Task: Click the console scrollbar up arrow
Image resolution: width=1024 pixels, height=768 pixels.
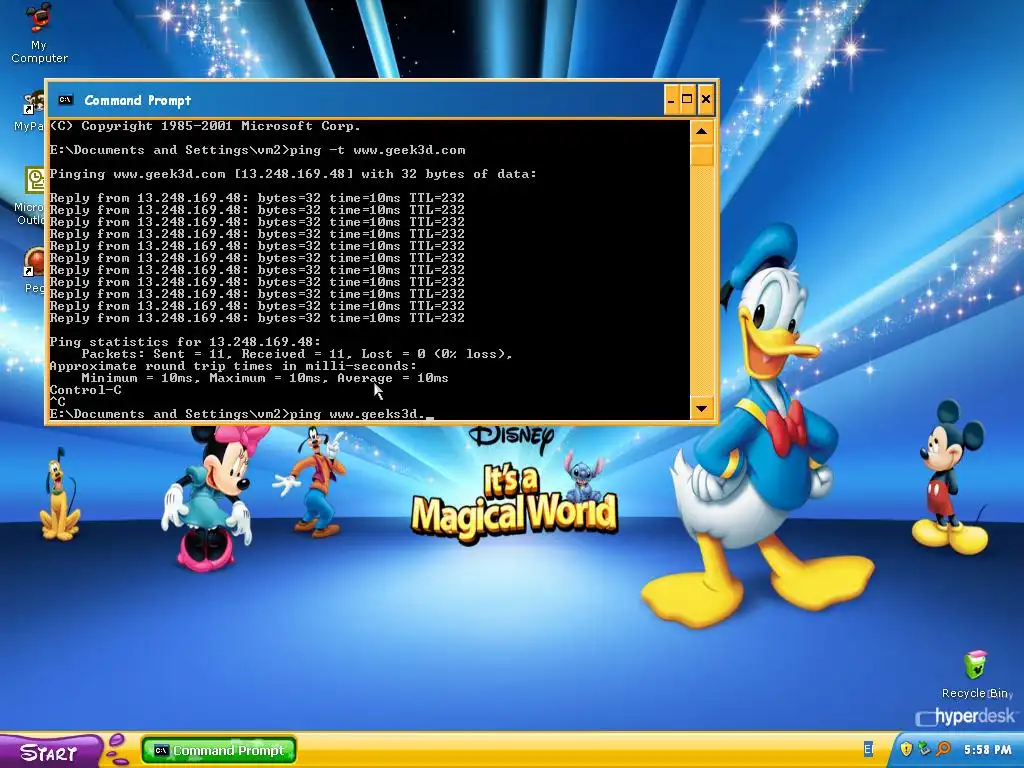Action: (701, 132)
